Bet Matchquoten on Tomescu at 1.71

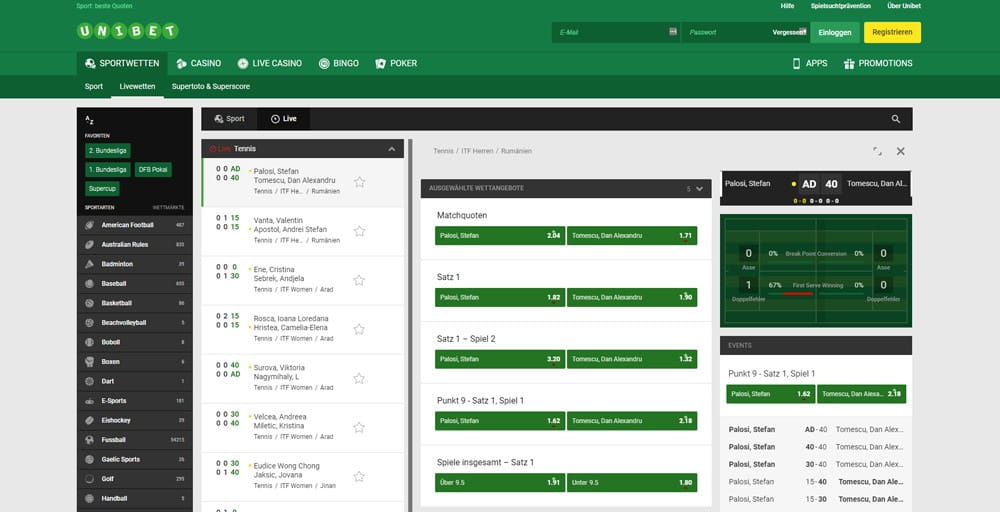tap(632, 236)
